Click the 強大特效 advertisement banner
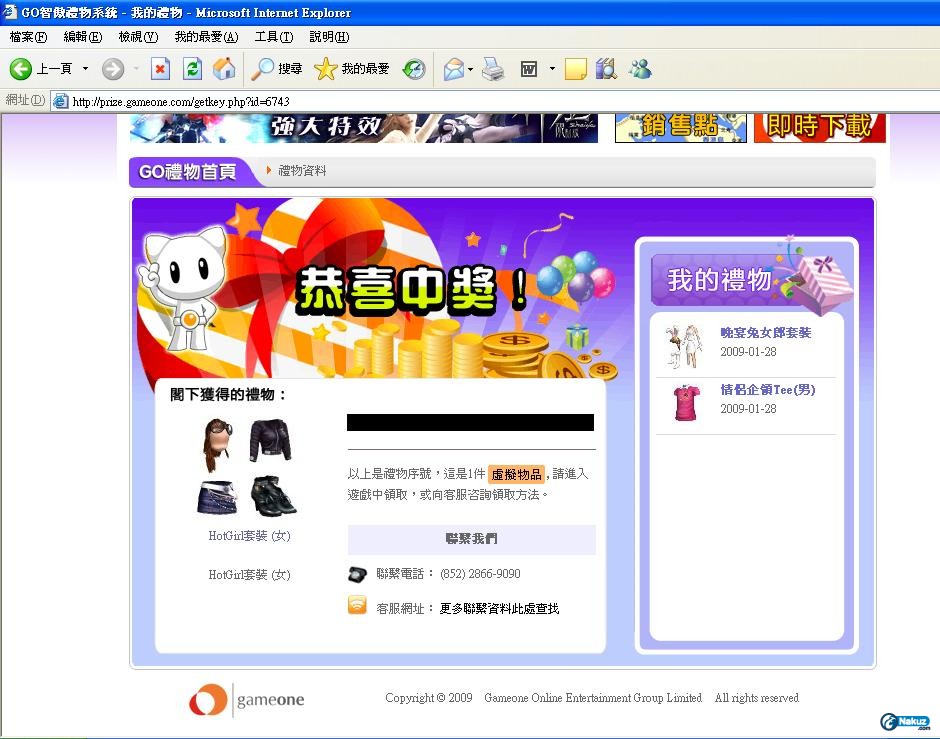Viewport: 940px width, 739px height. coord(364,128)
